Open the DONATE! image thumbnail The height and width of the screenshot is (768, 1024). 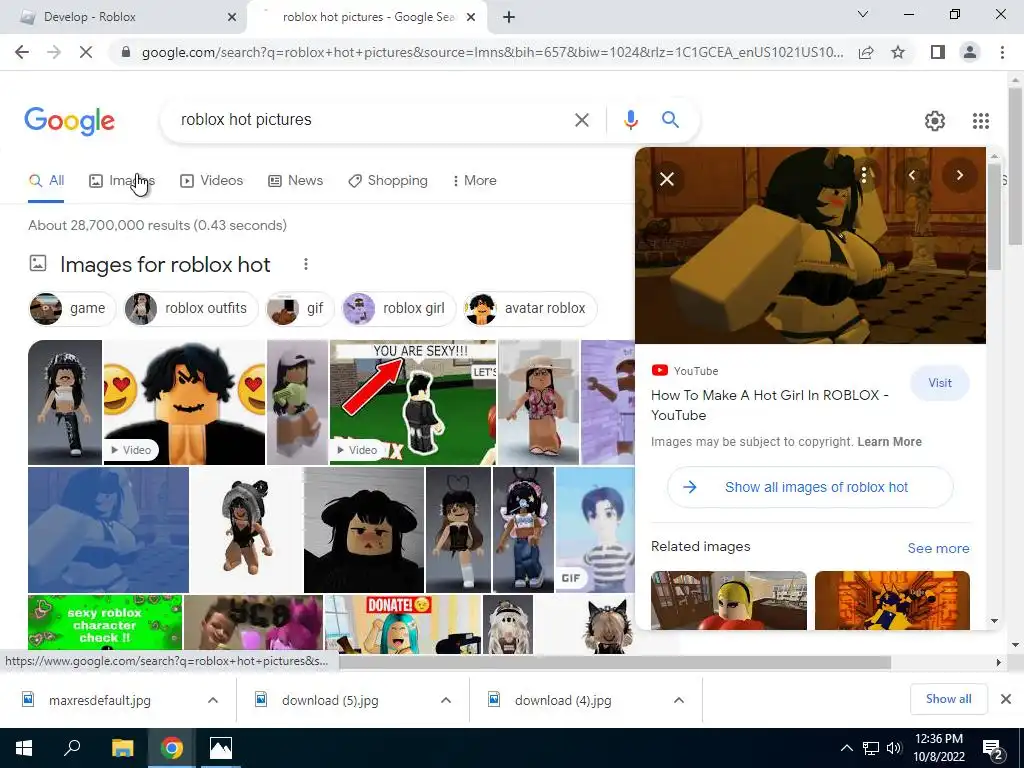point(403,624)
